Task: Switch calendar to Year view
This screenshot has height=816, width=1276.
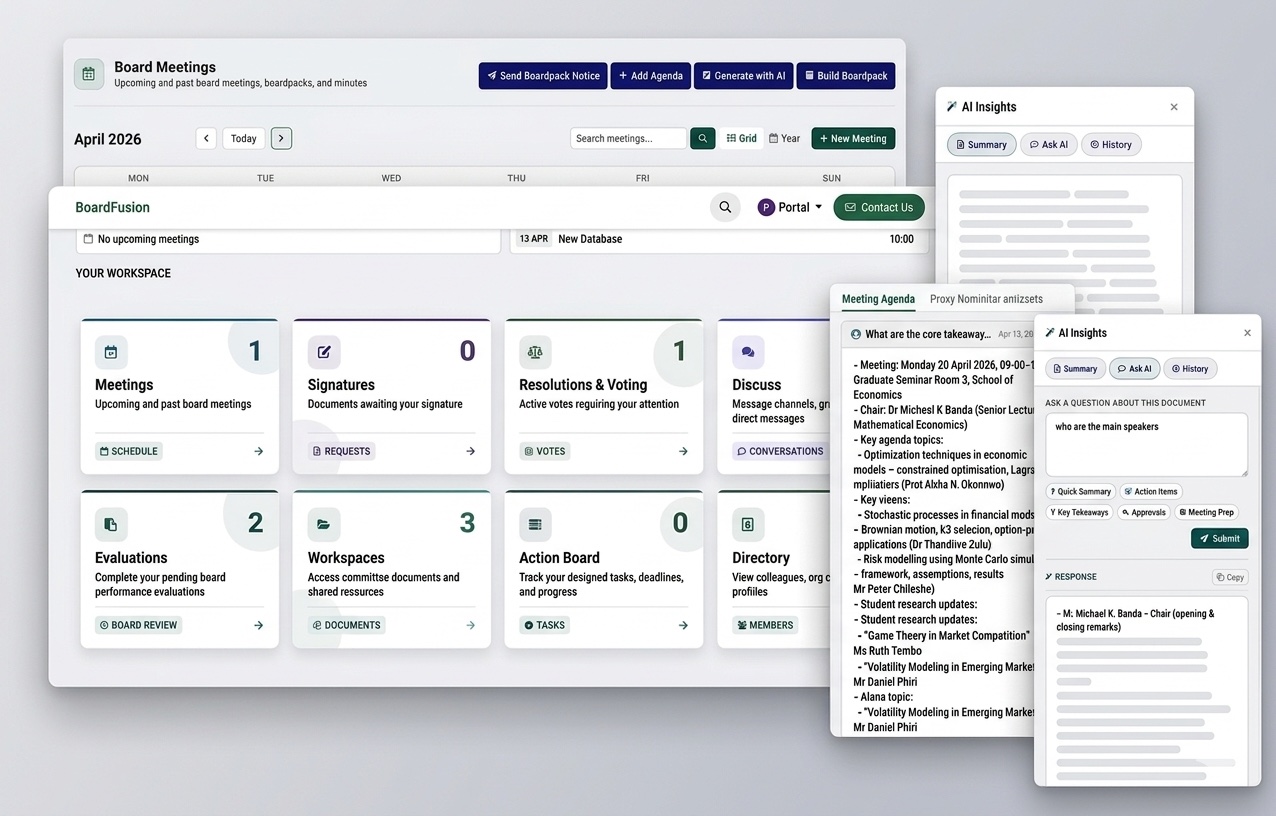Action: 785,139
